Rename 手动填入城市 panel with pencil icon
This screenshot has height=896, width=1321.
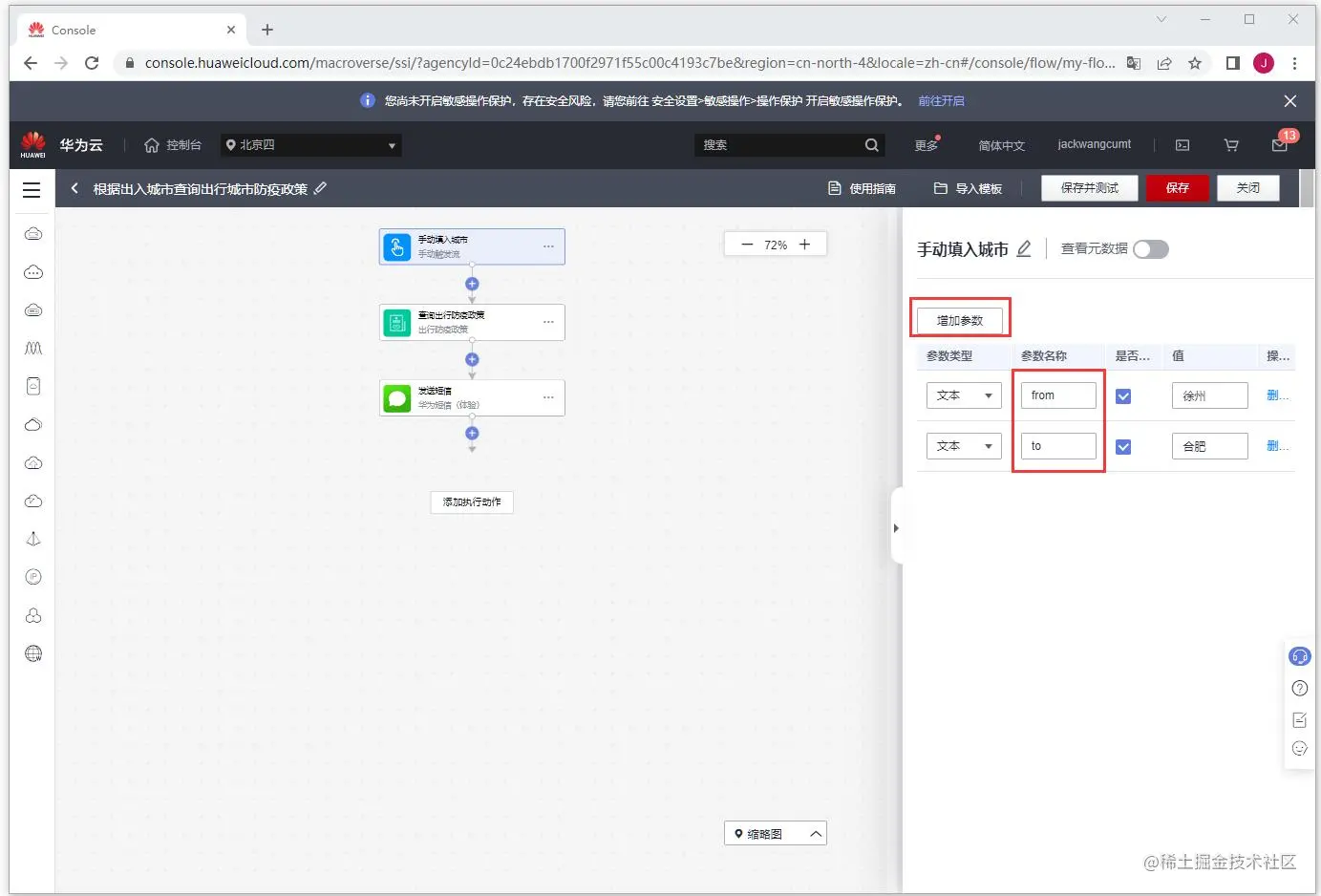point(1024,249)
